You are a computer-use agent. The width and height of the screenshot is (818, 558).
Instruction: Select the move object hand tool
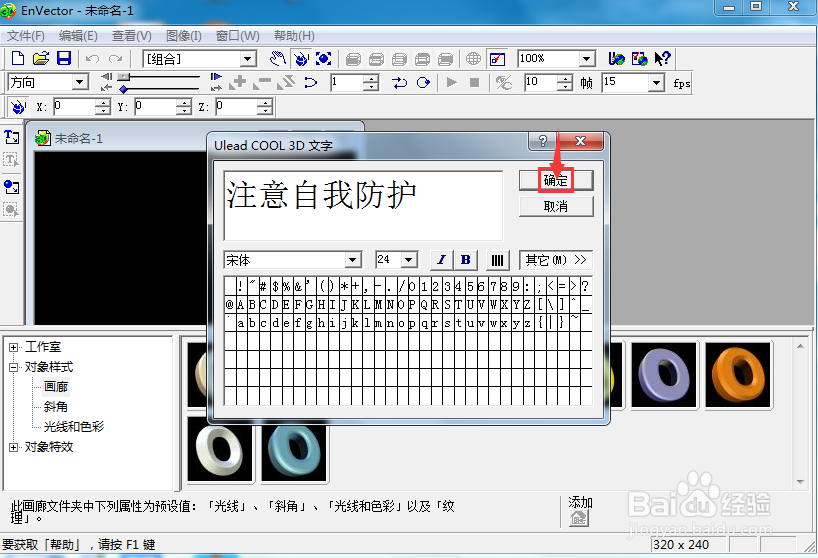click(278, 58)
